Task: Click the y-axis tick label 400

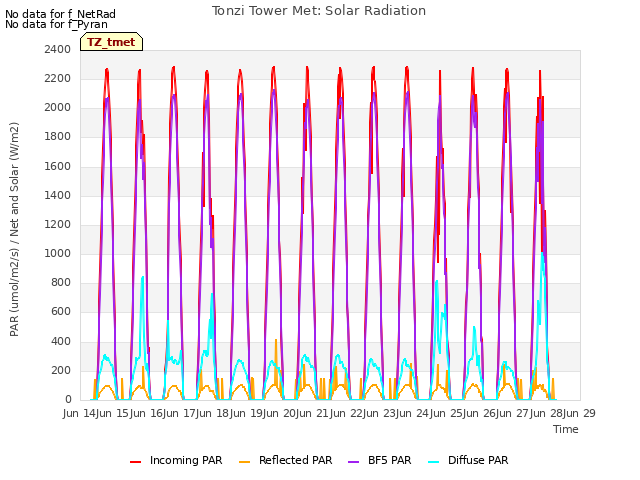Action: (x=61, y=341)
